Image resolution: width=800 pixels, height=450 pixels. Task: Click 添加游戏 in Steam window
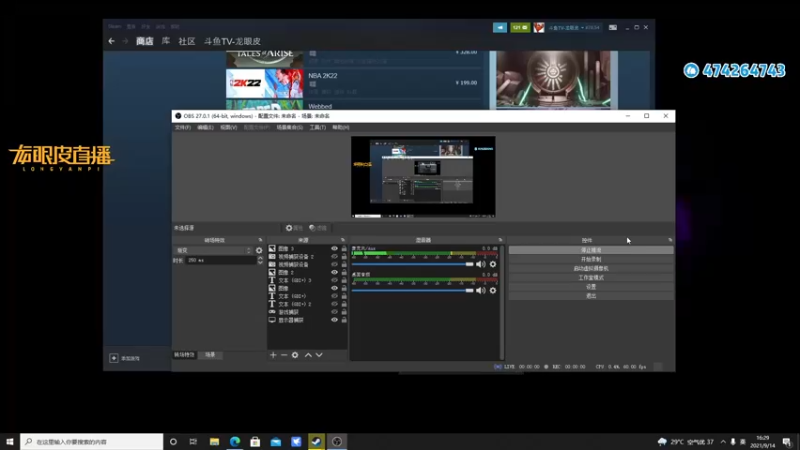click(125, 358)
